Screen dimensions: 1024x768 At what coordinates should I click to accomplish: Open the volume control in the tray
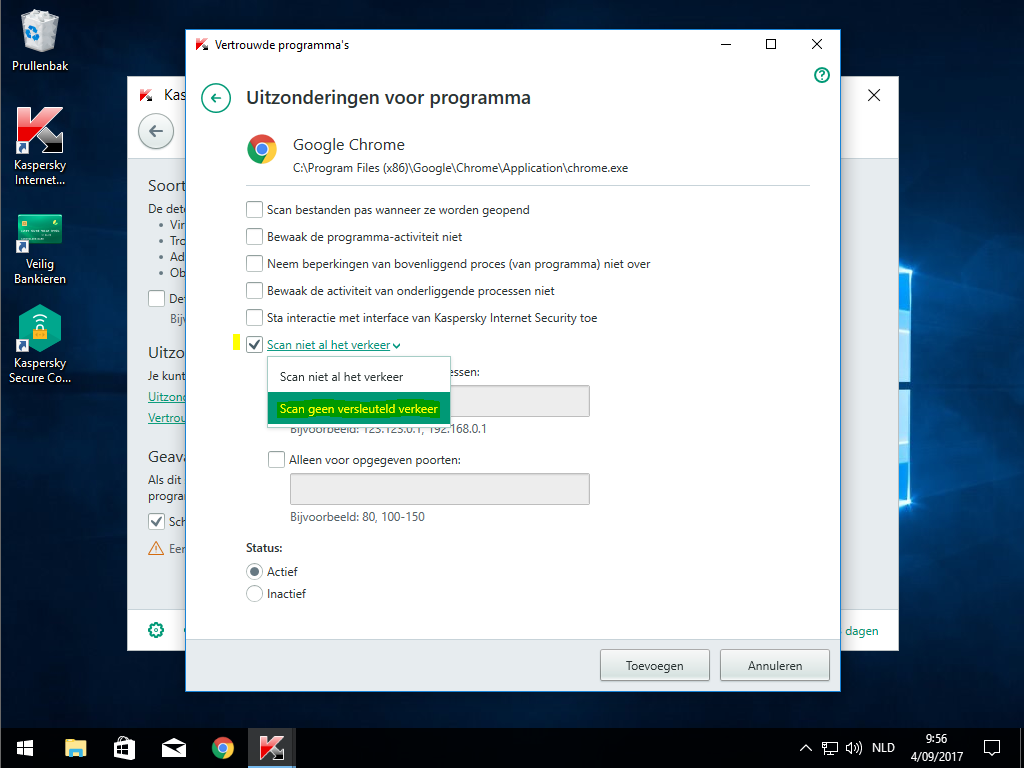854,748
